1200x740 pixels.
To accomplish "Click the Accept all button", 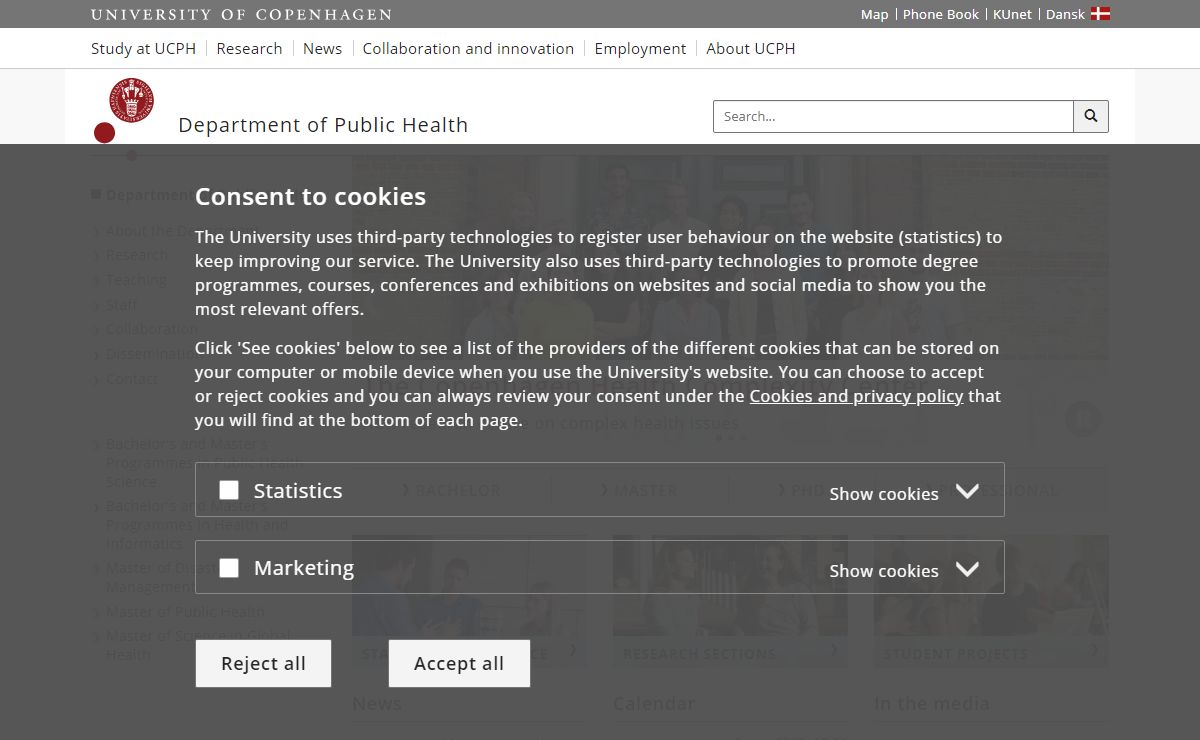I will (x=459, y=664).
